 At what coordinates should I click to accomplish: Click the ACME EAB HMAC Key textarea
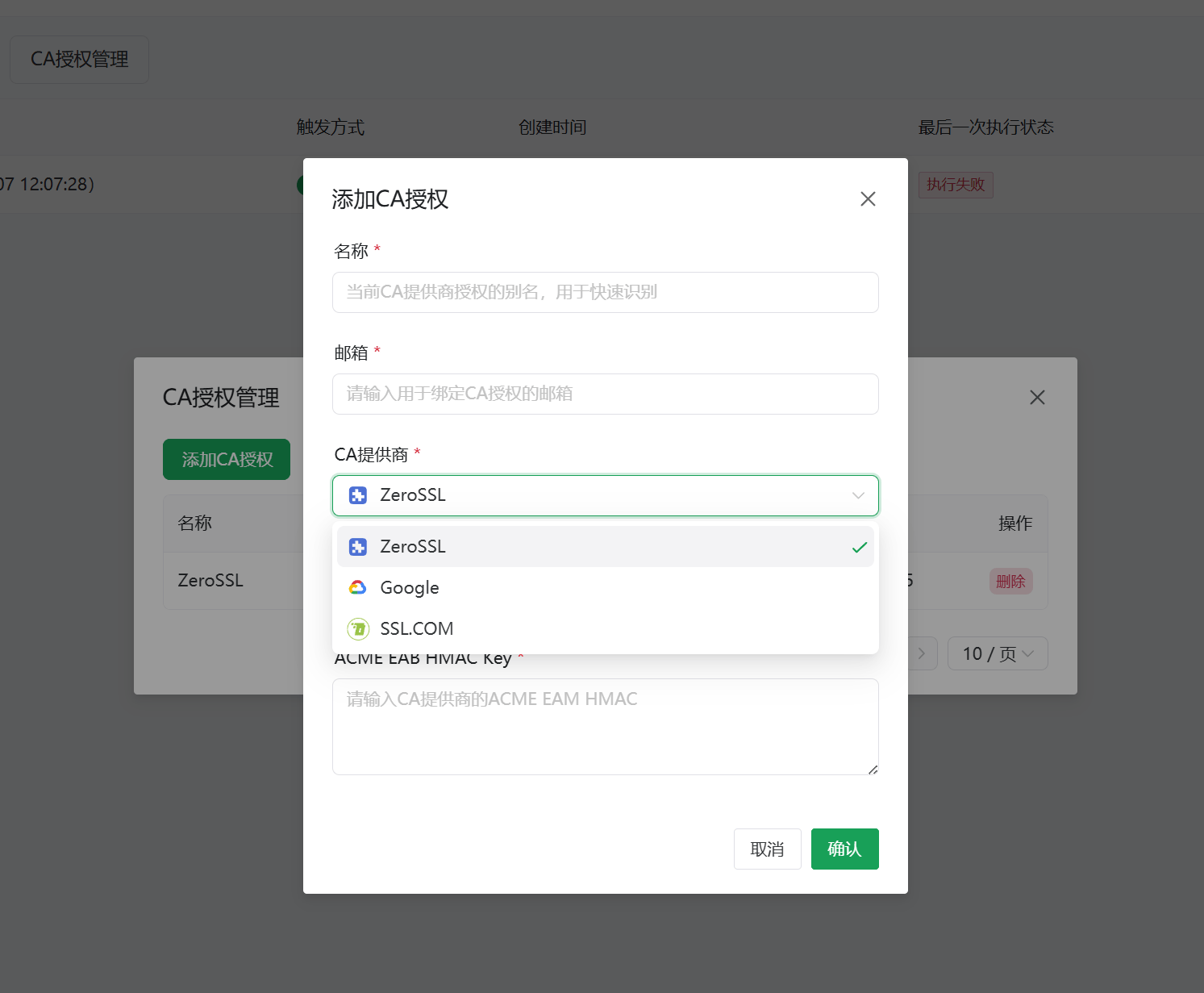[605, 726]
